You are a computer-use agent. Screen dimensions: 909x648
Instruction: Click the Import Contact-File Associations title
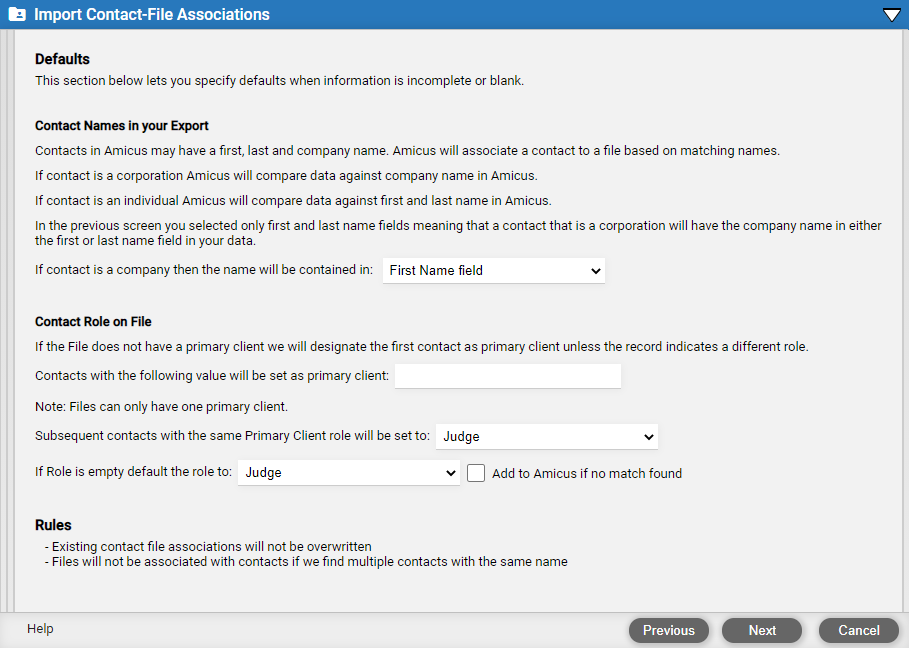(x=152, y=14)
